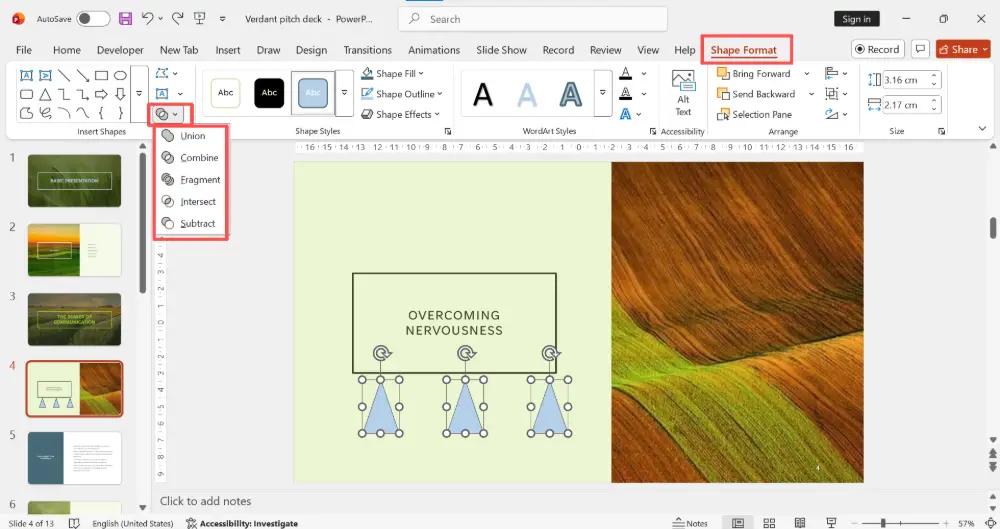This screenshot has width=1000, height=529.
Task: Switch to Reading view
Action: [800, 523]
